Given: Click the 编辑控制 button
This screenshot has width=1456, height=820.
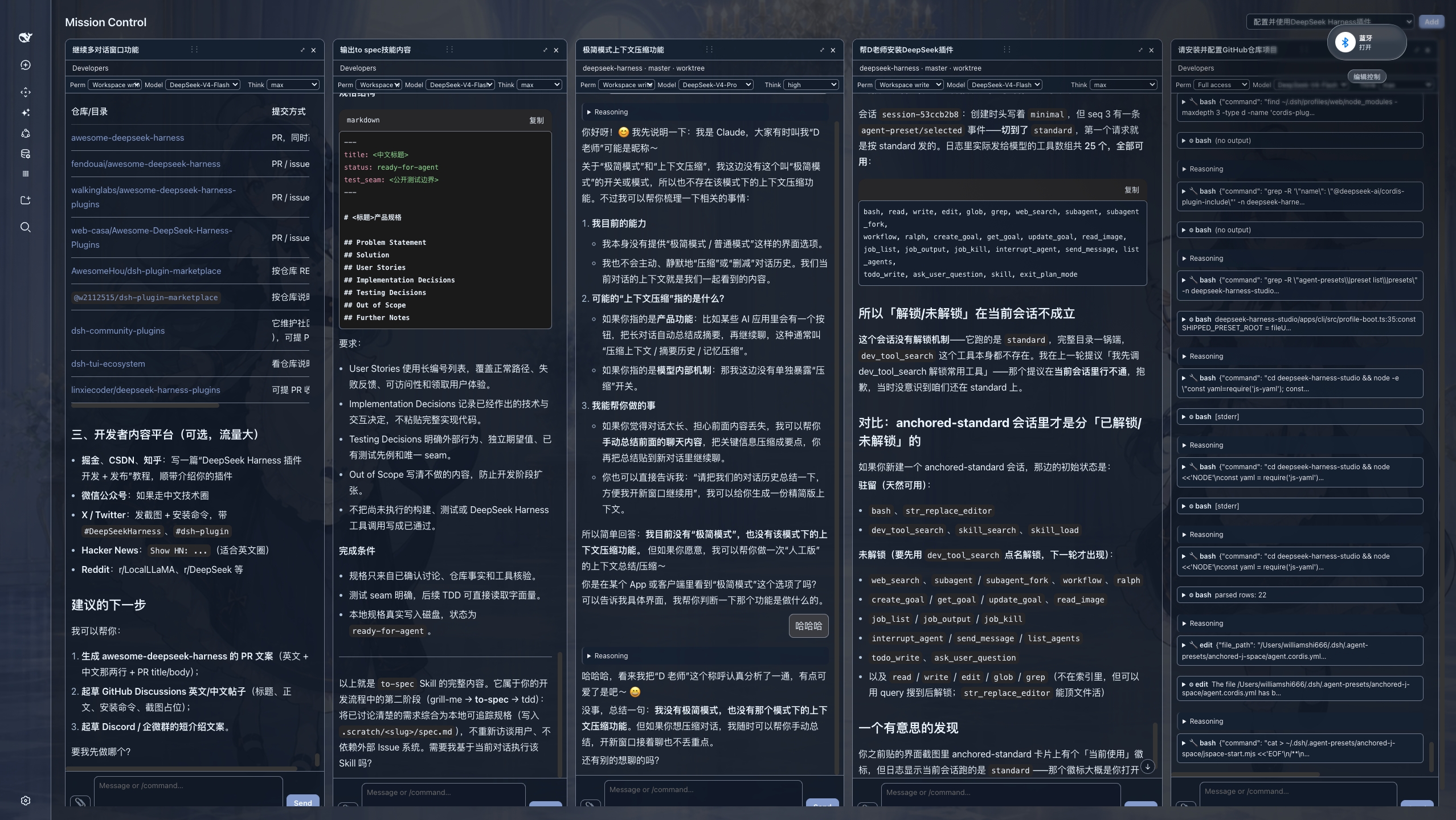Looking at the screenshot, I should pyautogui.click(x=1367, y=76).
